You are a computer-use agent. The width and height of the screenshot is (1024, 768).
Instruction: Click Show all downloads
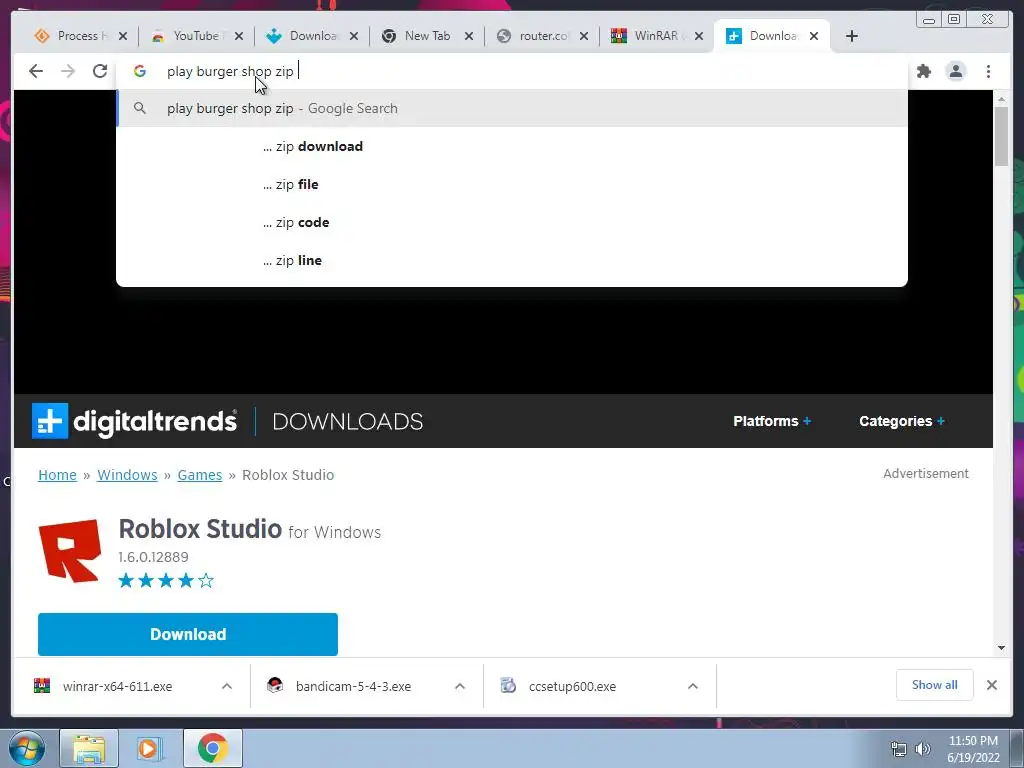pyautogui.click(x=935, y=685)
